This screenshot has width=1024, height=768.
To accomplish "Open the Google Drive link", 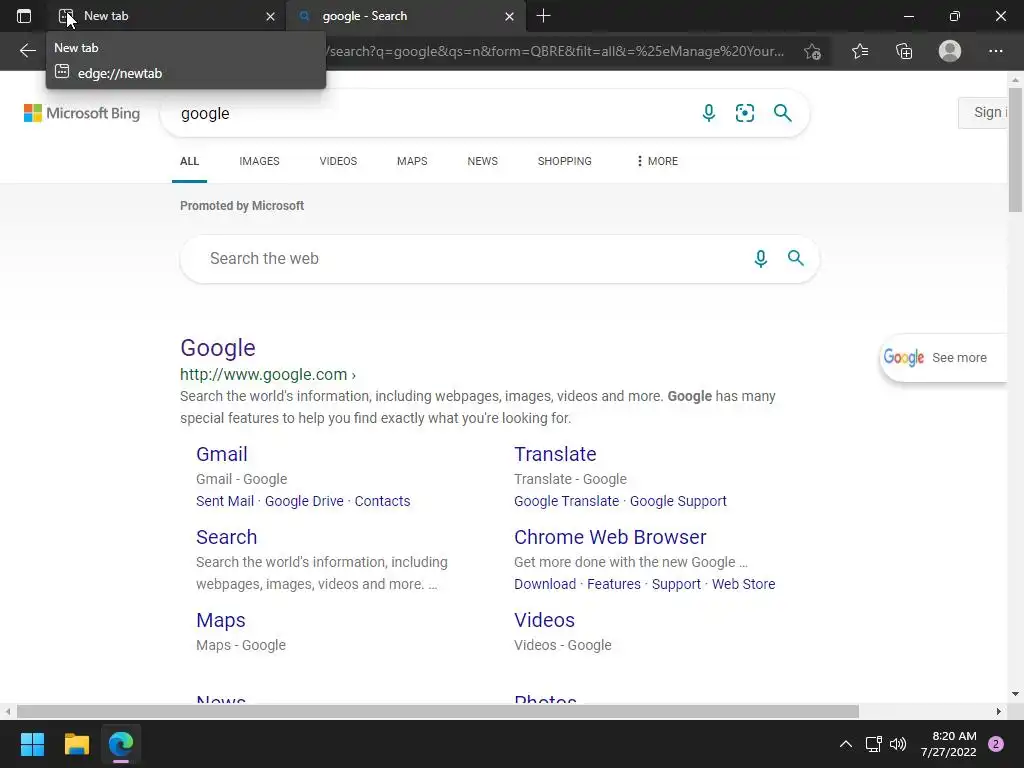I will pyautogui.click(x=304, y=501).
